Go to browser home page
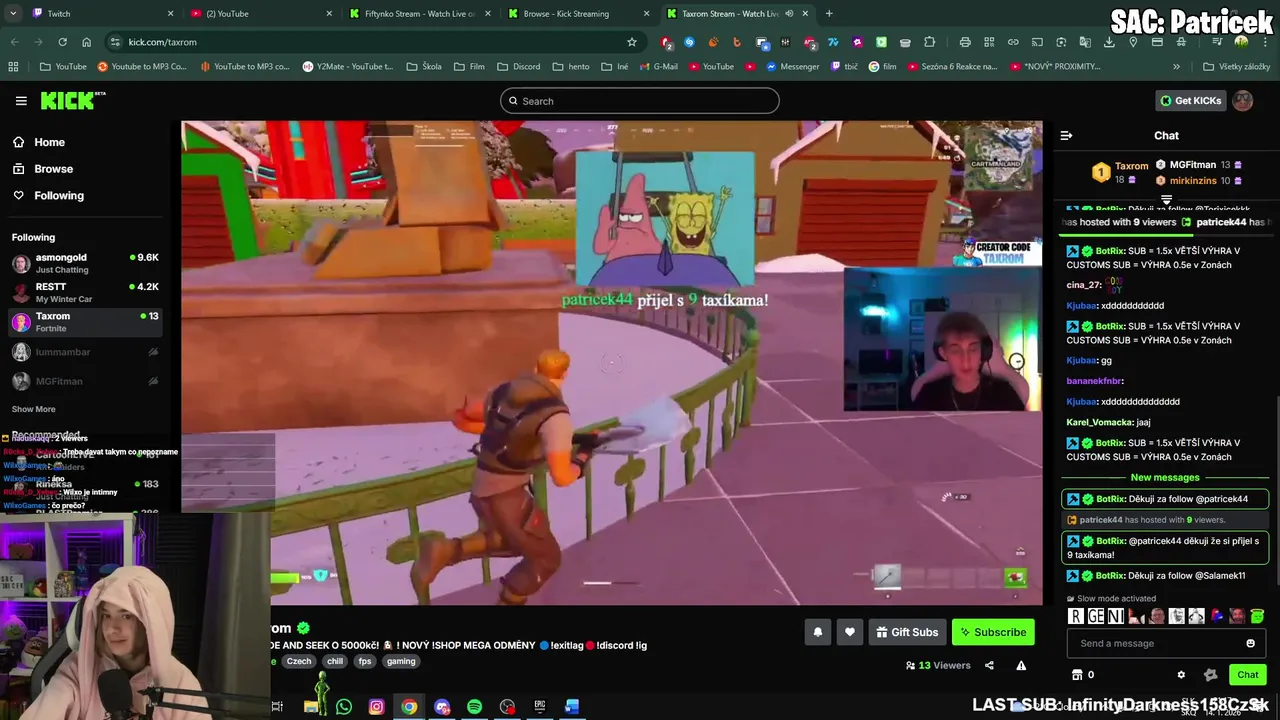1280x720 pixels. [x=86, y=42]
